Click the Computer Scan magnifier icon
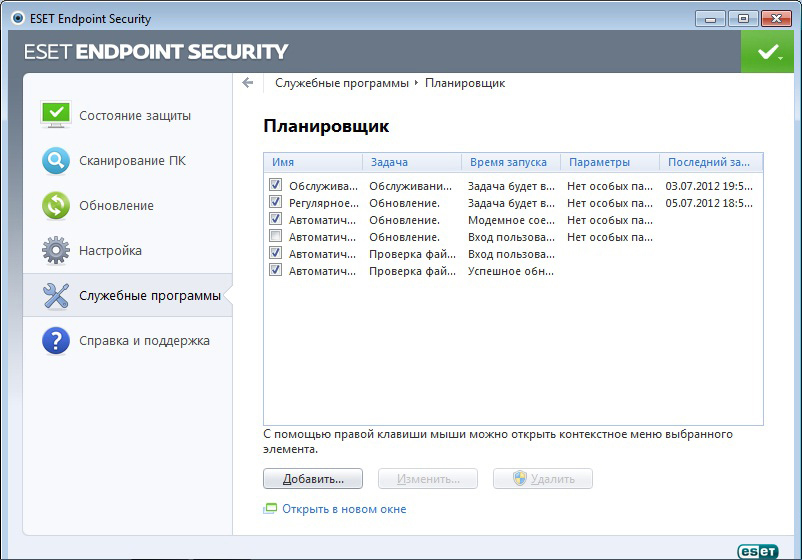Viewport: 802px width, 560px height. 56,160
